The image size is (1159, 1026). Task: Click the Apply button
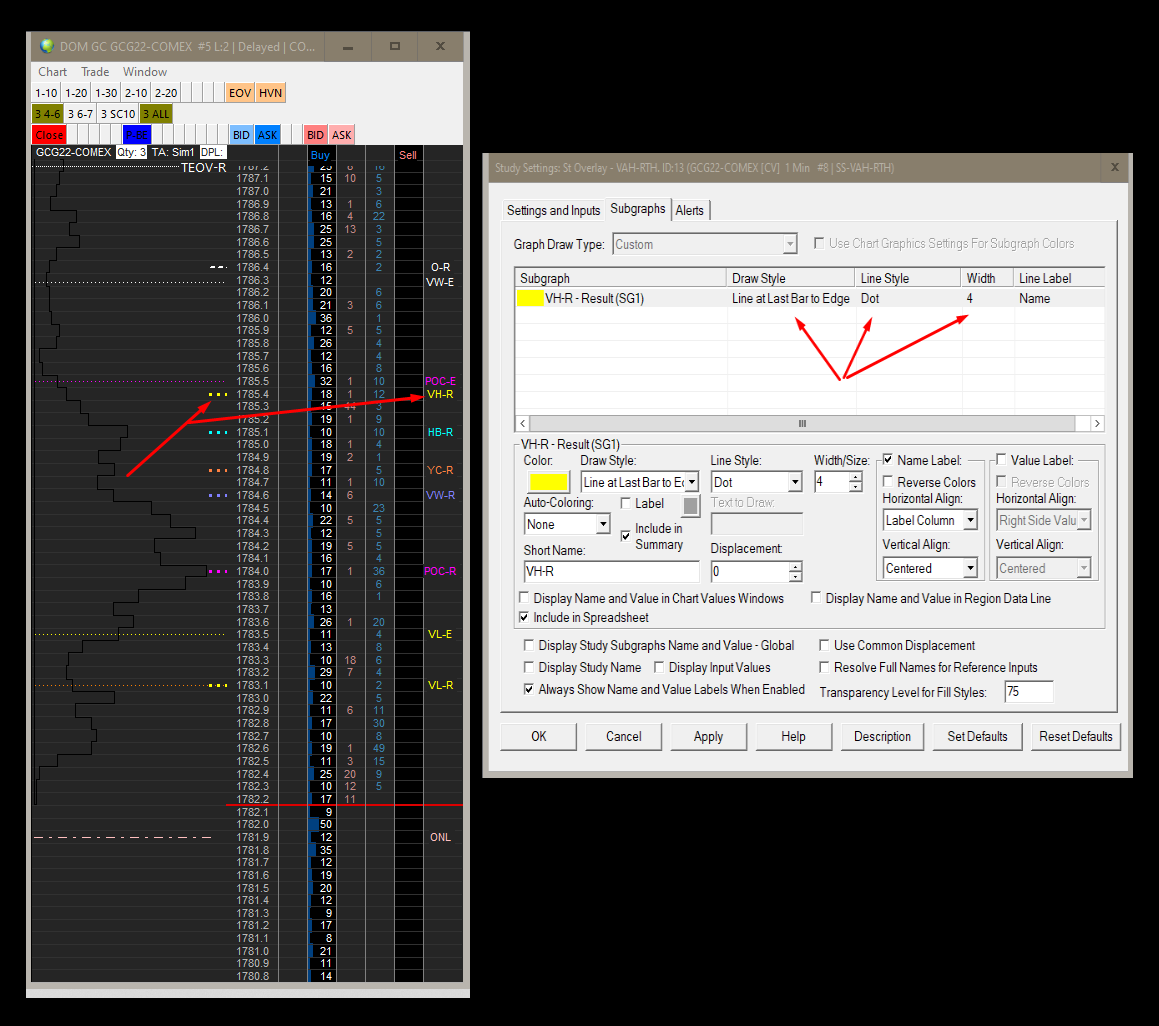tap(708, 736)
